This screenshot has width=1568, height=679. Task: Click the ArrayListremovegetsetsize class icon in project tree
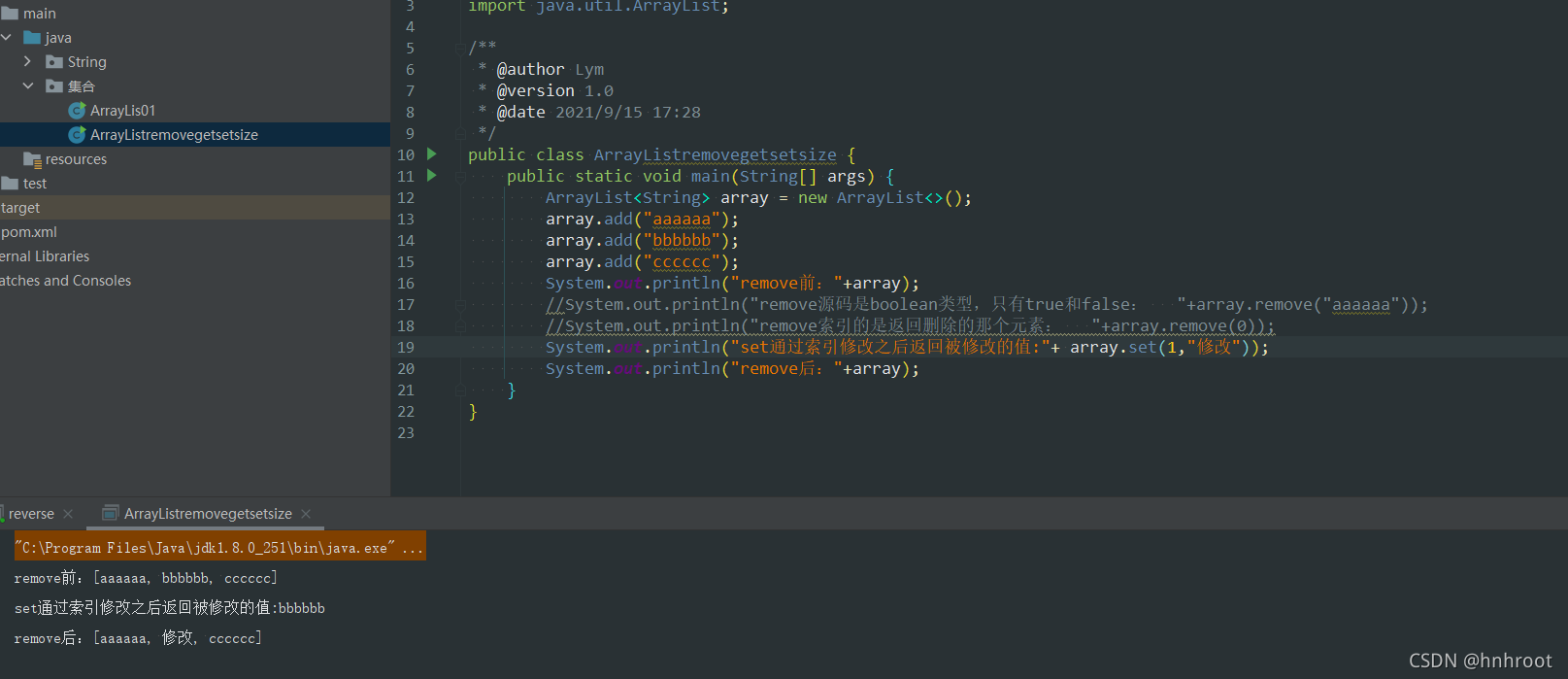pos(77,135)
